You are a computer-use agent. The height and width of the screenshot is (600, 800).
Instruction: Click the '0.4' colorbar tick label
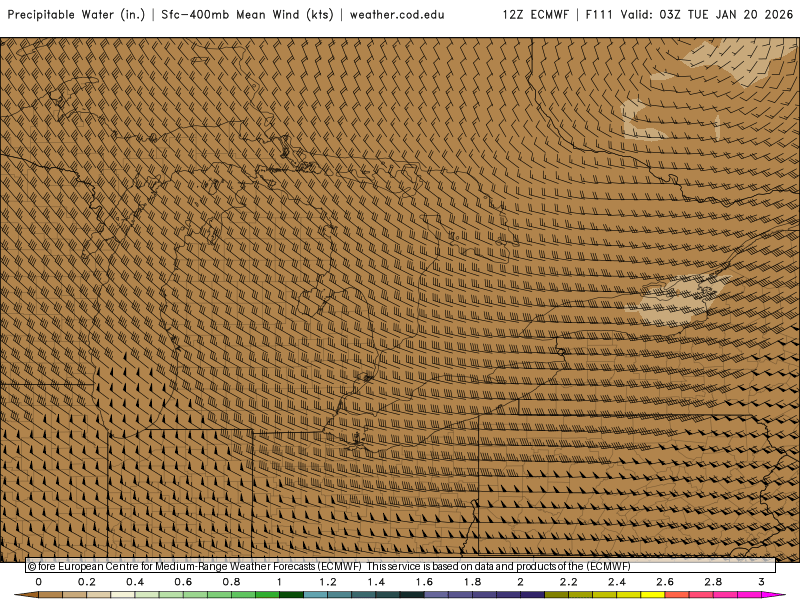click(x=135, y=582)
